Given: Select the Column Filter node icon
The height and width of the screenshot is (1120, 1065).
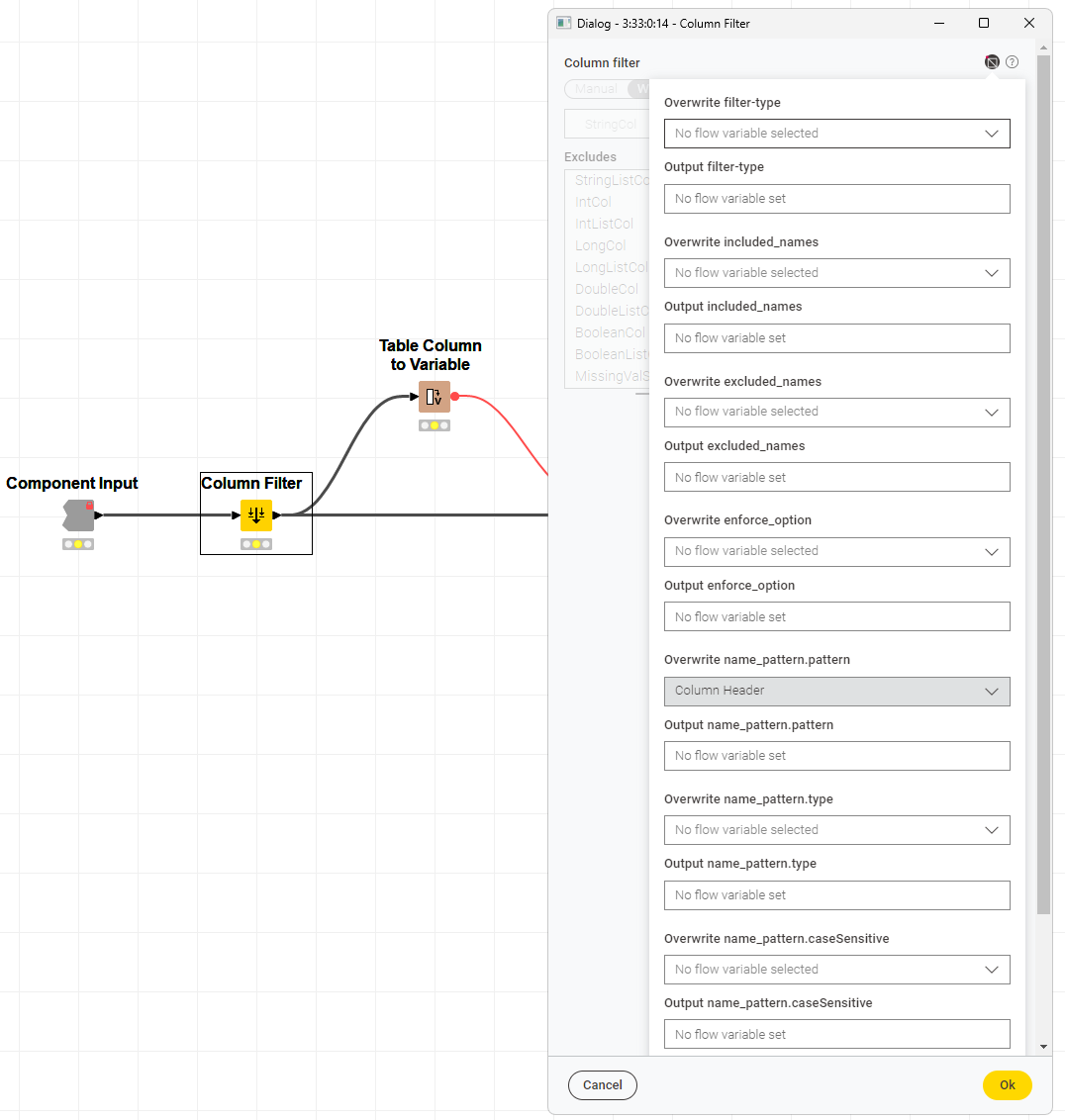Looking at the screenshot, I should (256, 515).
